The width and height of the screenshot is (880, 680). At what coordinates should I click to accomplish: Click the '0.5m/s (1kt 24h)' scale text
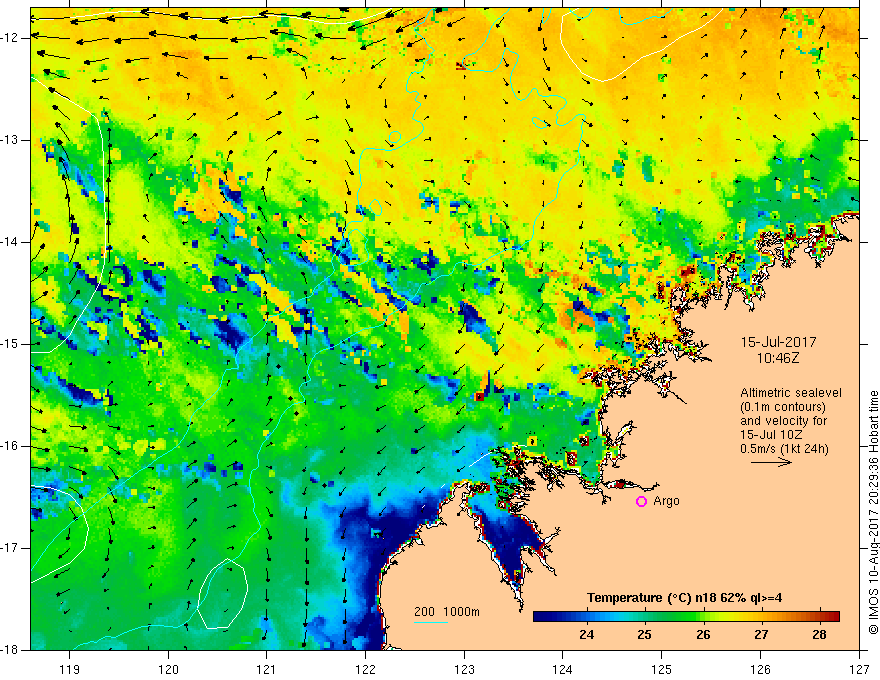(x=784, y=449)
